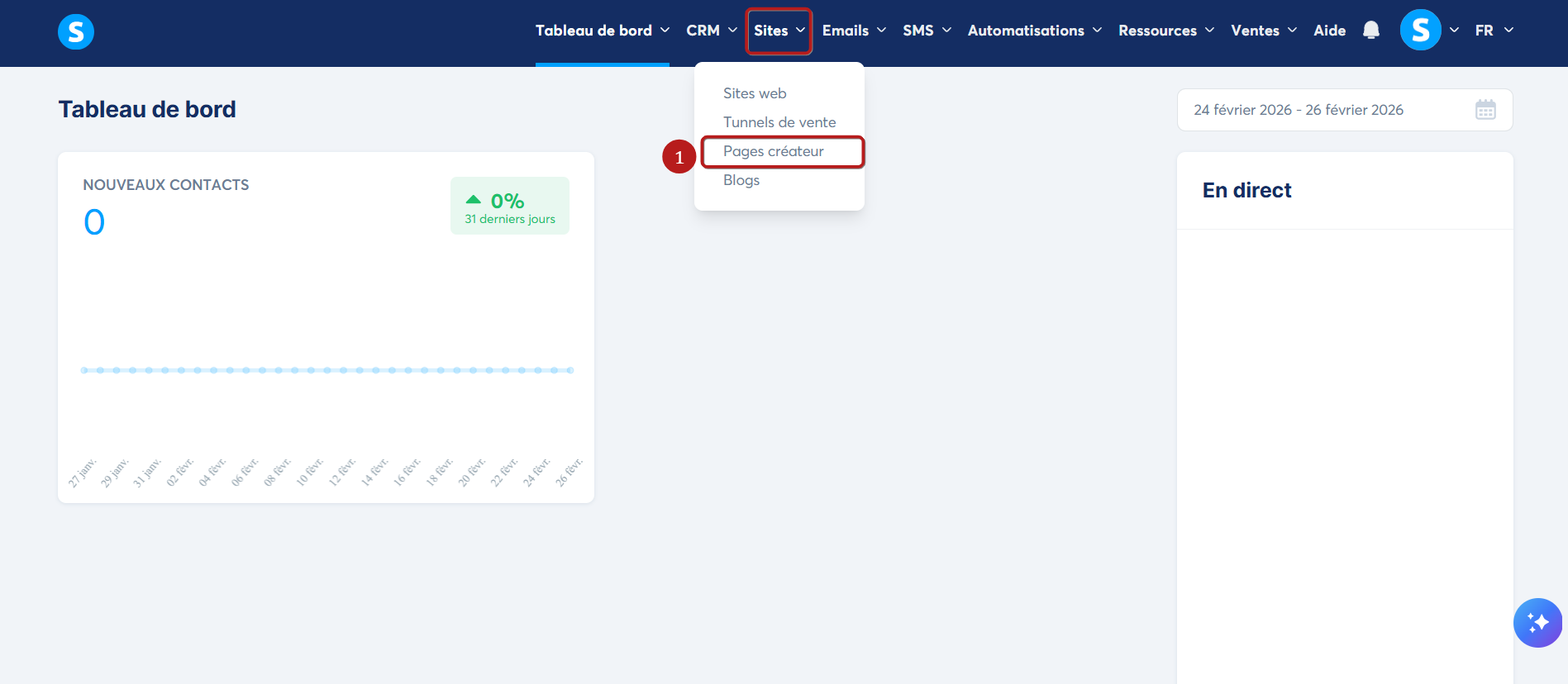Select Tunnels de vente entry

779,122
